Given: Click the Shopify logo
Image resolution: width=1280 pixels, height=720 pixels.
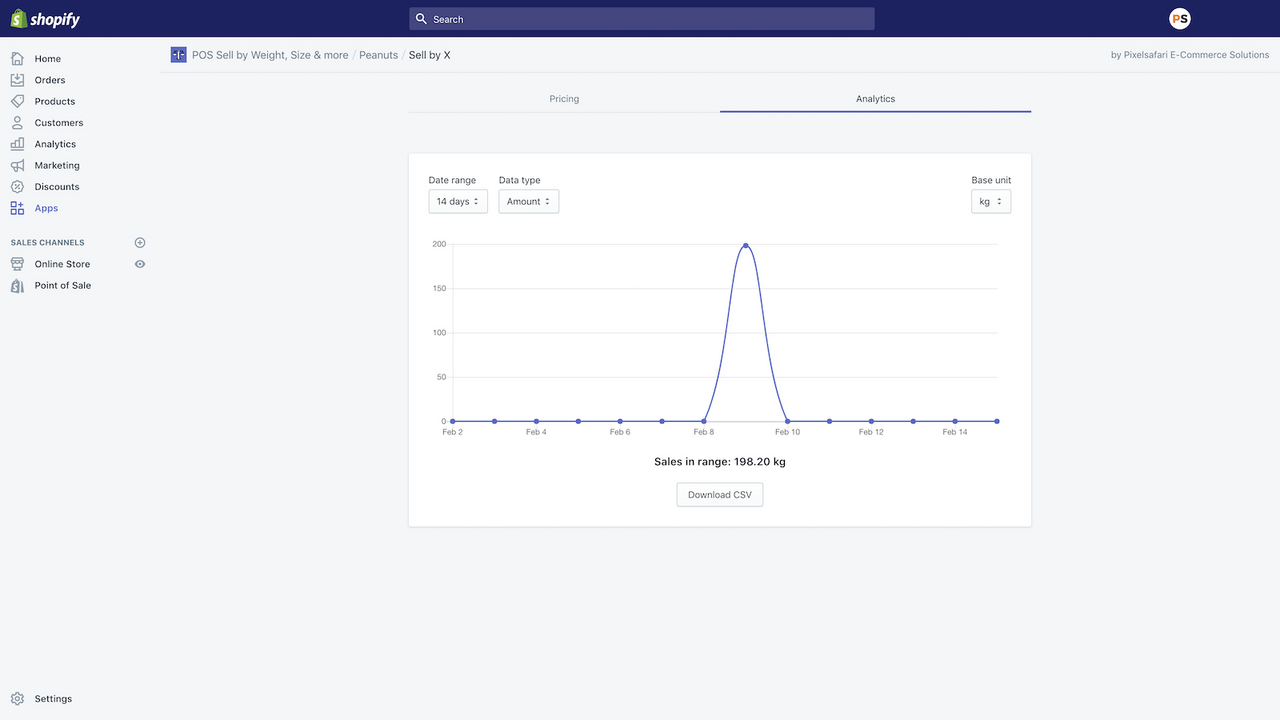Looking at the screenshot, I should click(x=45, y=19).
